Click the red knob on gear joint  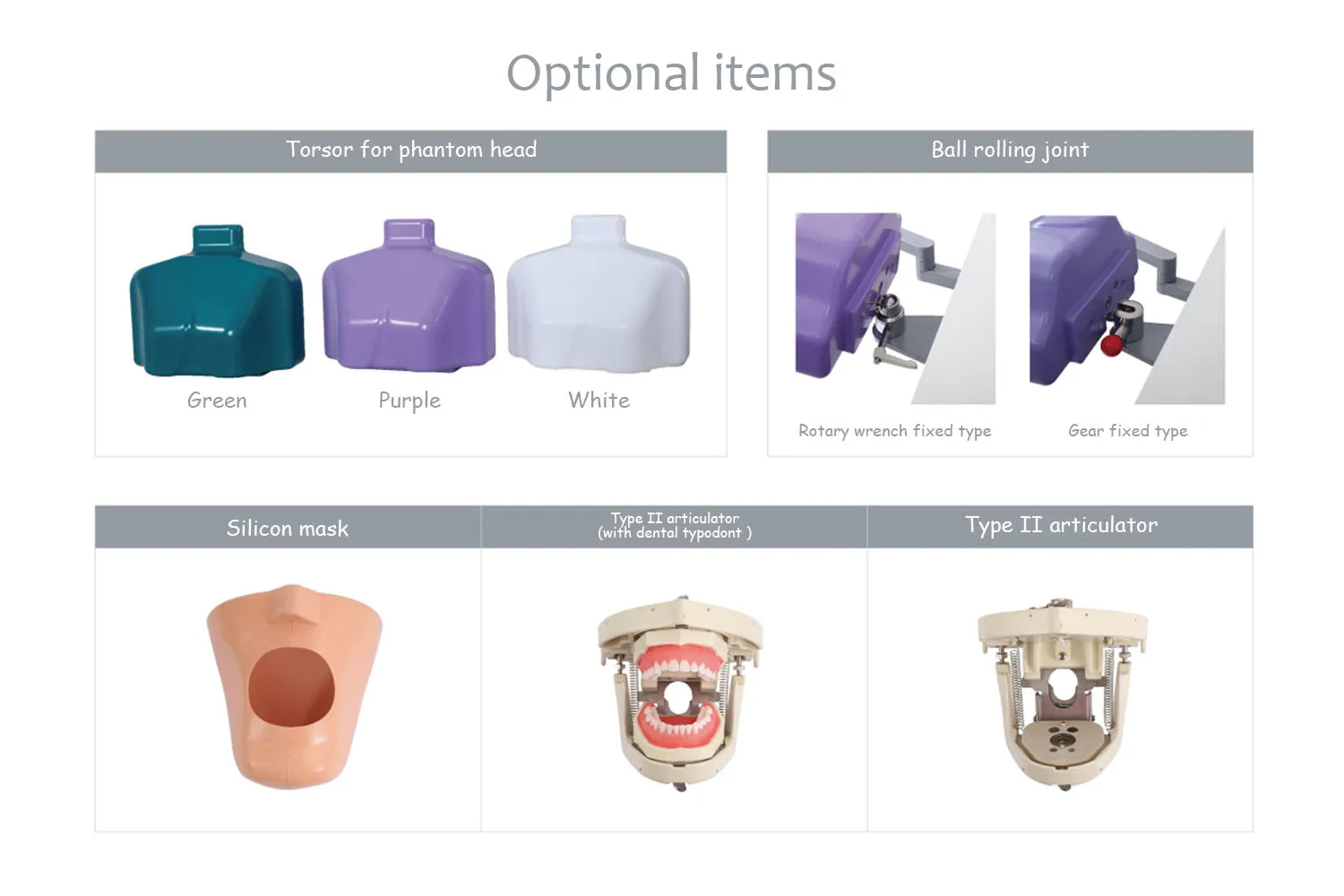click(x=1111, y=345)
